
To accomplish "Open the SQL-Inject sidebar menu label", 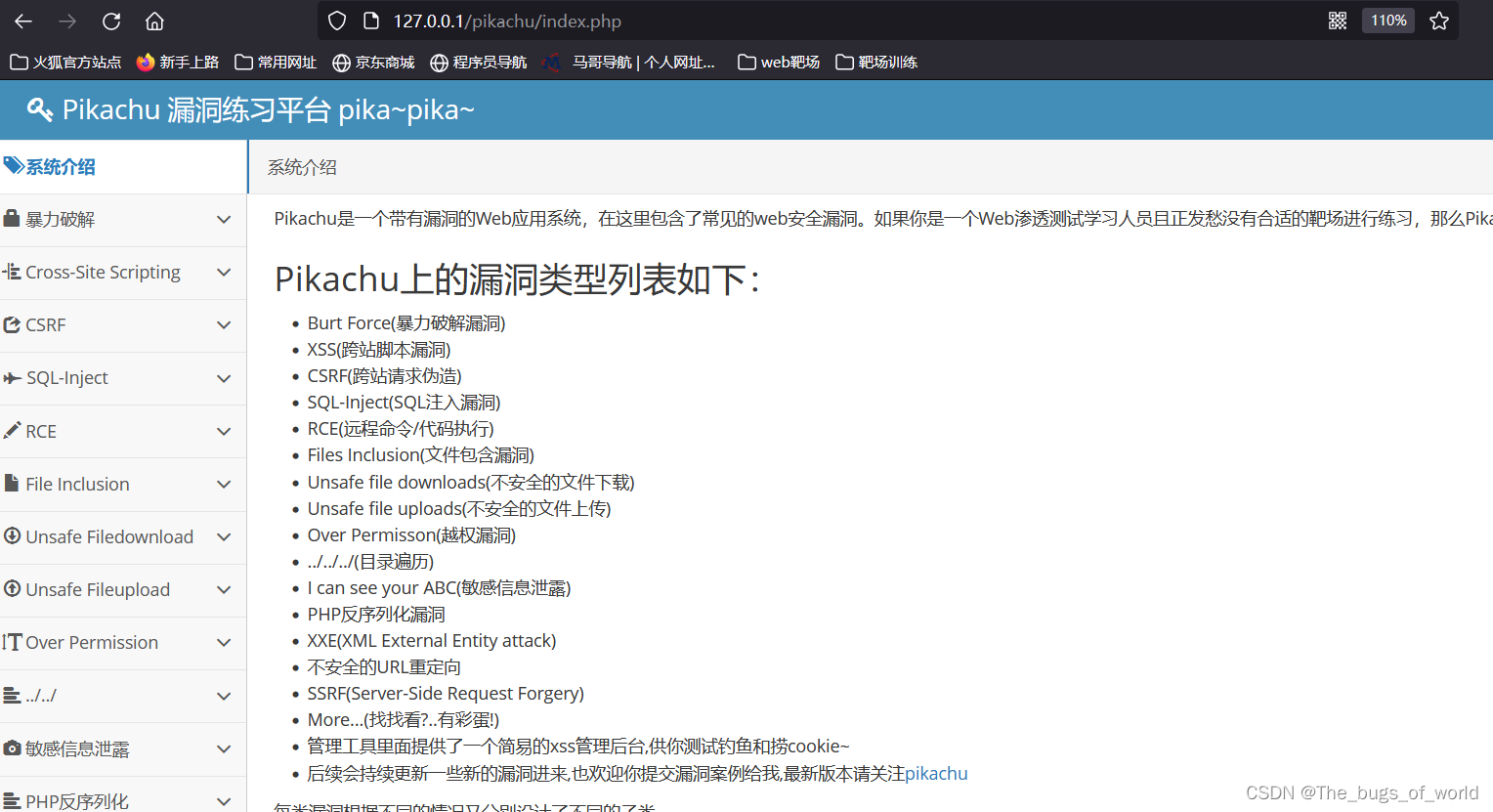I will pyautogui.click(x=67, y=378).
